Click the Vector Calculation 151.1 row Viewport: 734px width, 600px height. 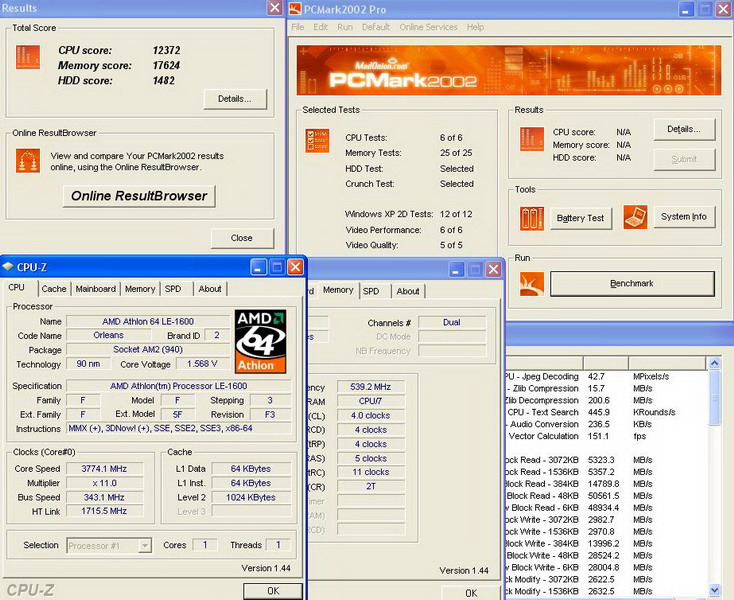click(607, 436)
